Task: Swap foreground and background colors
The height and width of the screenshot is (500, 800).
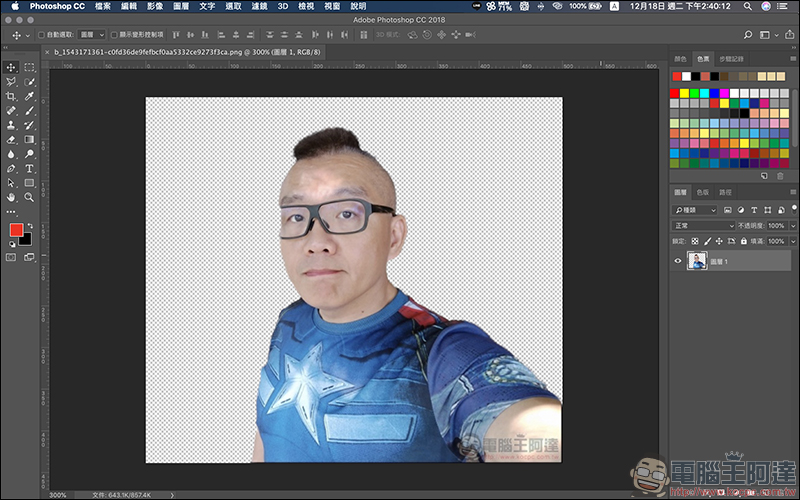Action: pos(30,226)
